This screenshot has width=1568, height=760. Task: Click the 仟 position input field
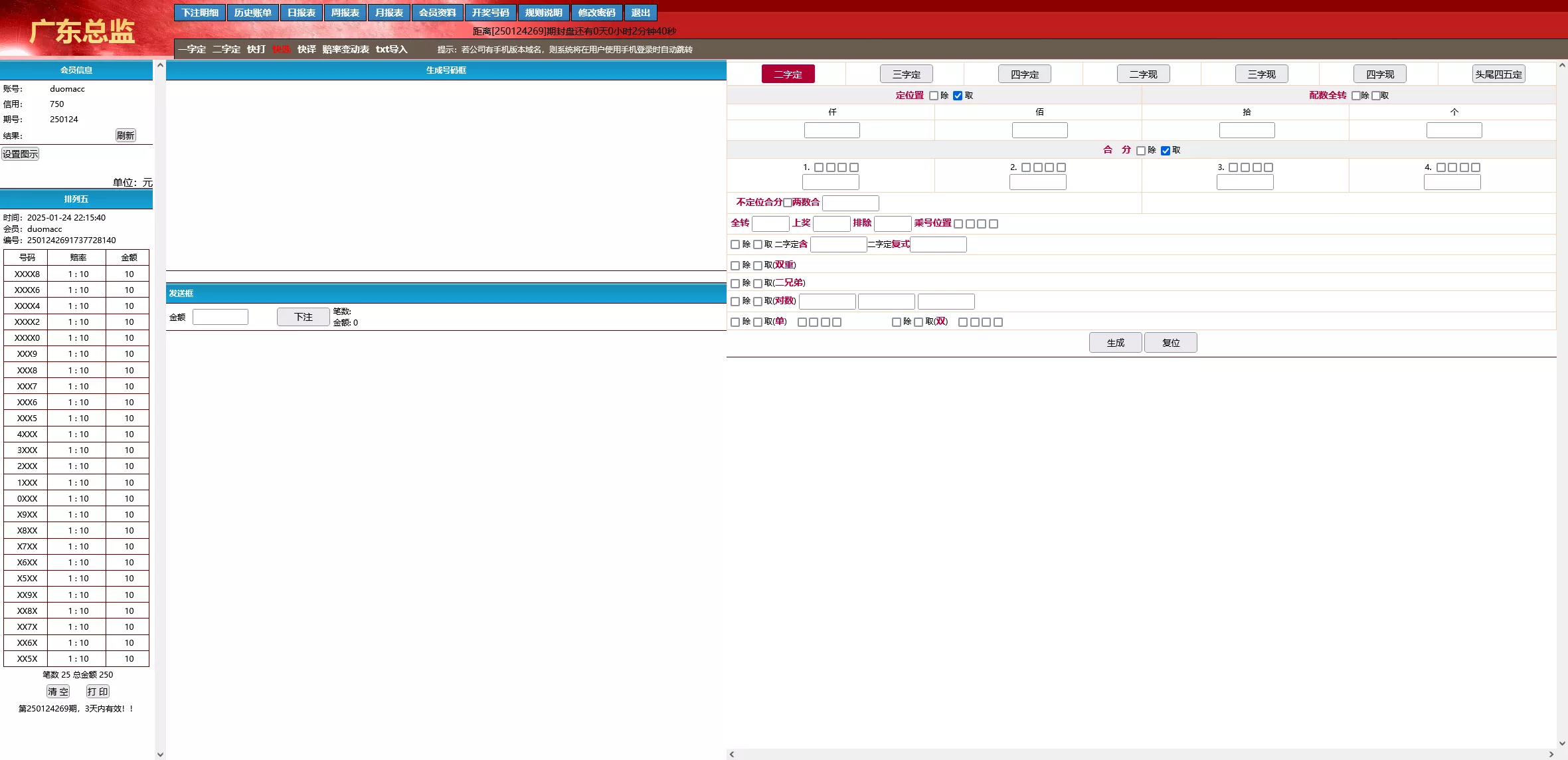(831, 130)
